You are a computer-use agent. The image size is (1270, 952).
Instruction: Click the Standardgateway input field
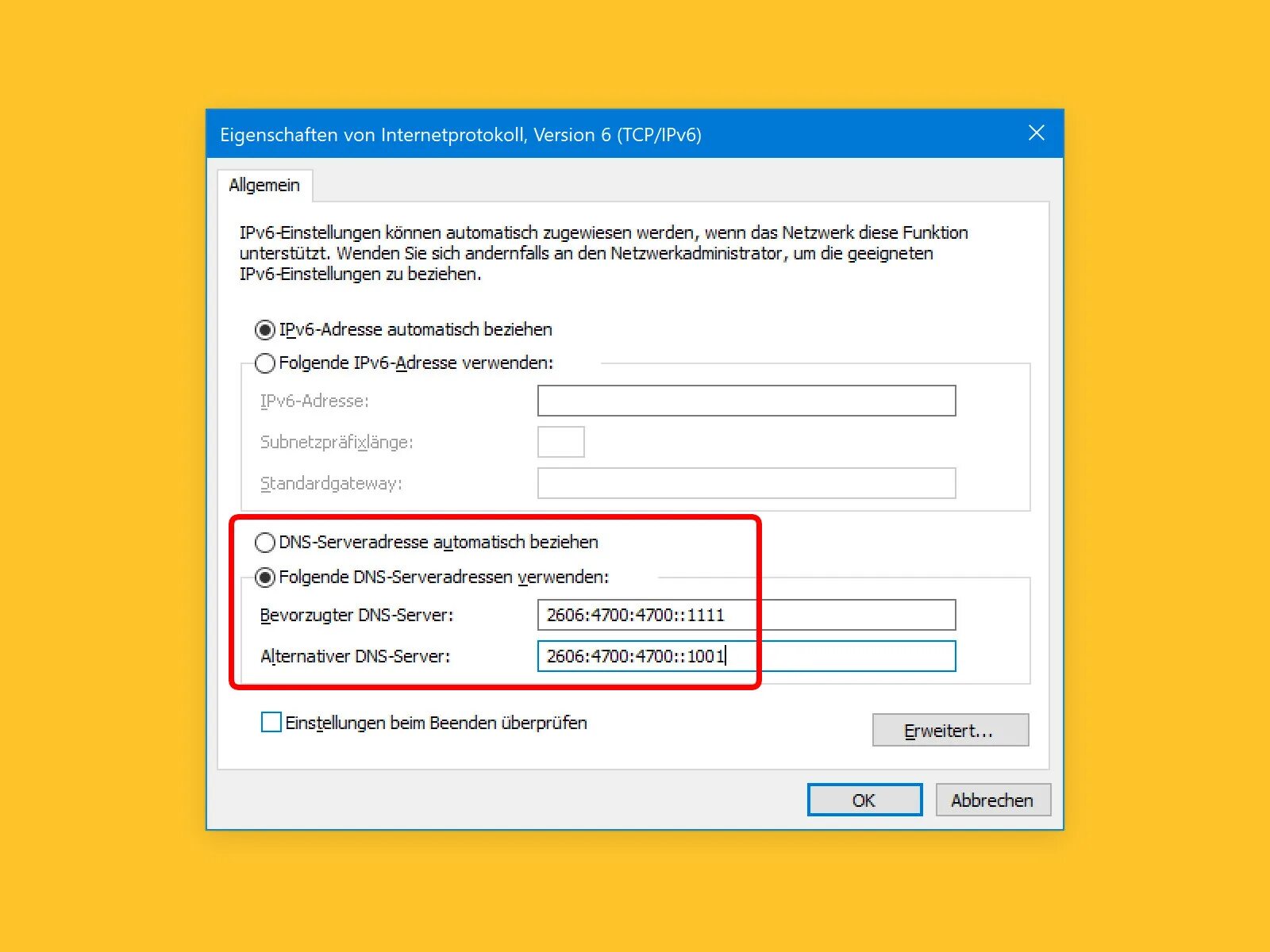[746, 483]
